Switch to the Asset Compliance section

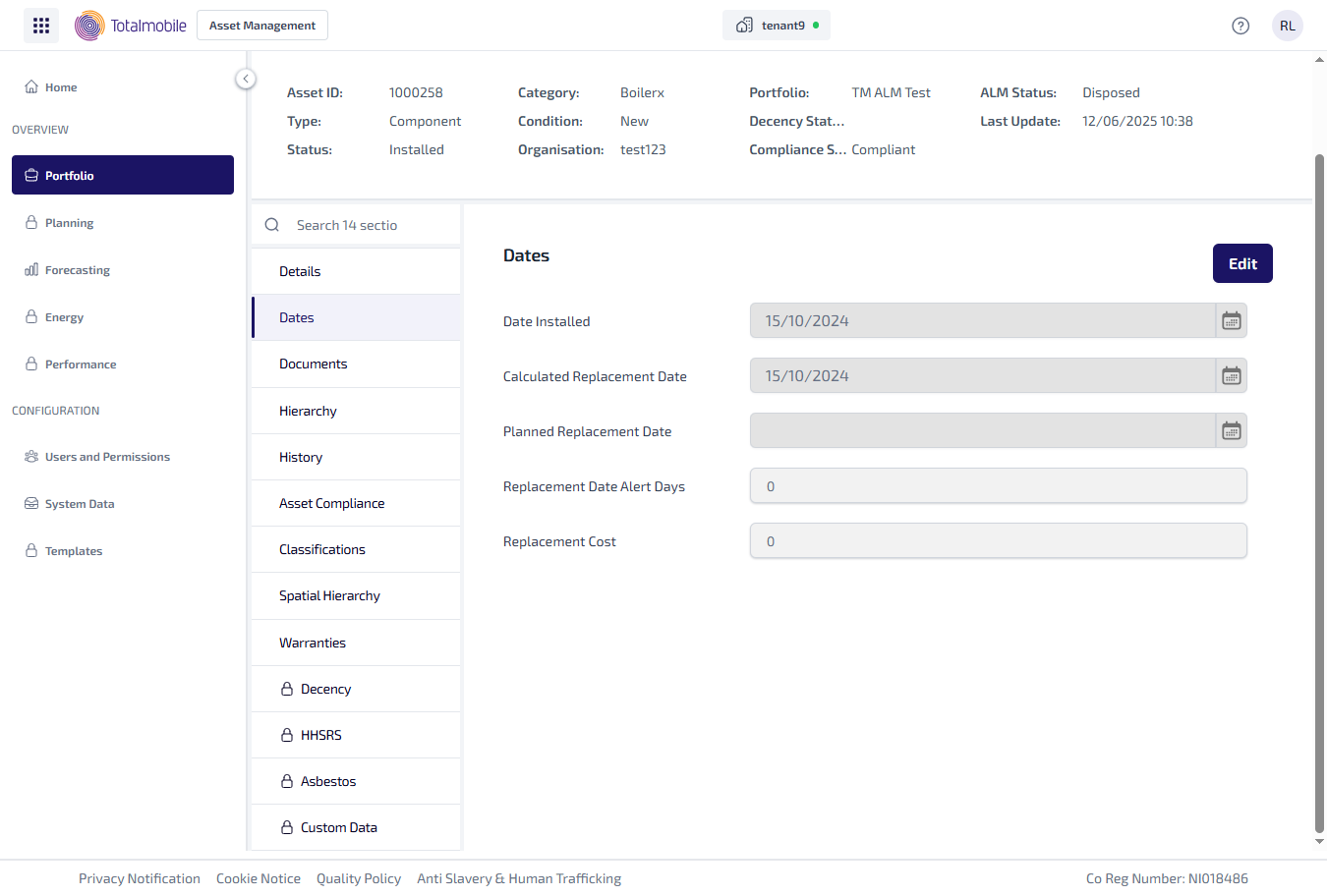click(331, 503)
